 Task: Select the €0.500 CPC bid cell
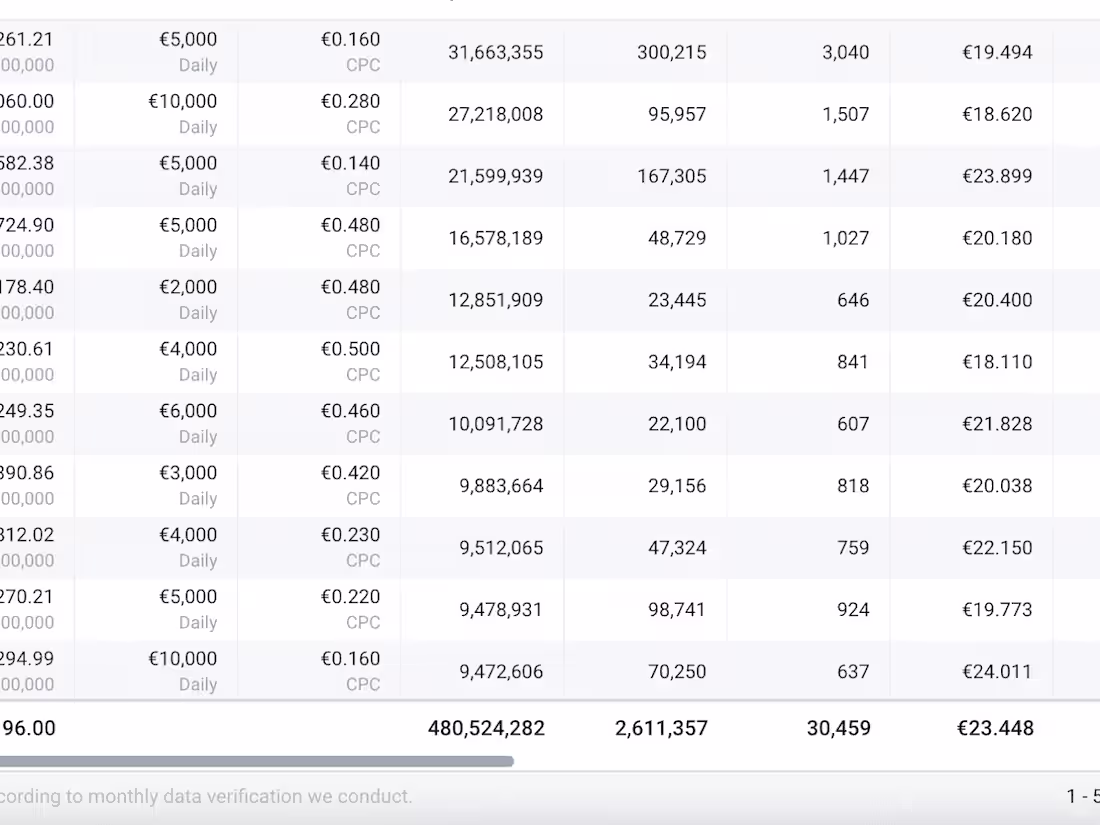click(350, 350)
